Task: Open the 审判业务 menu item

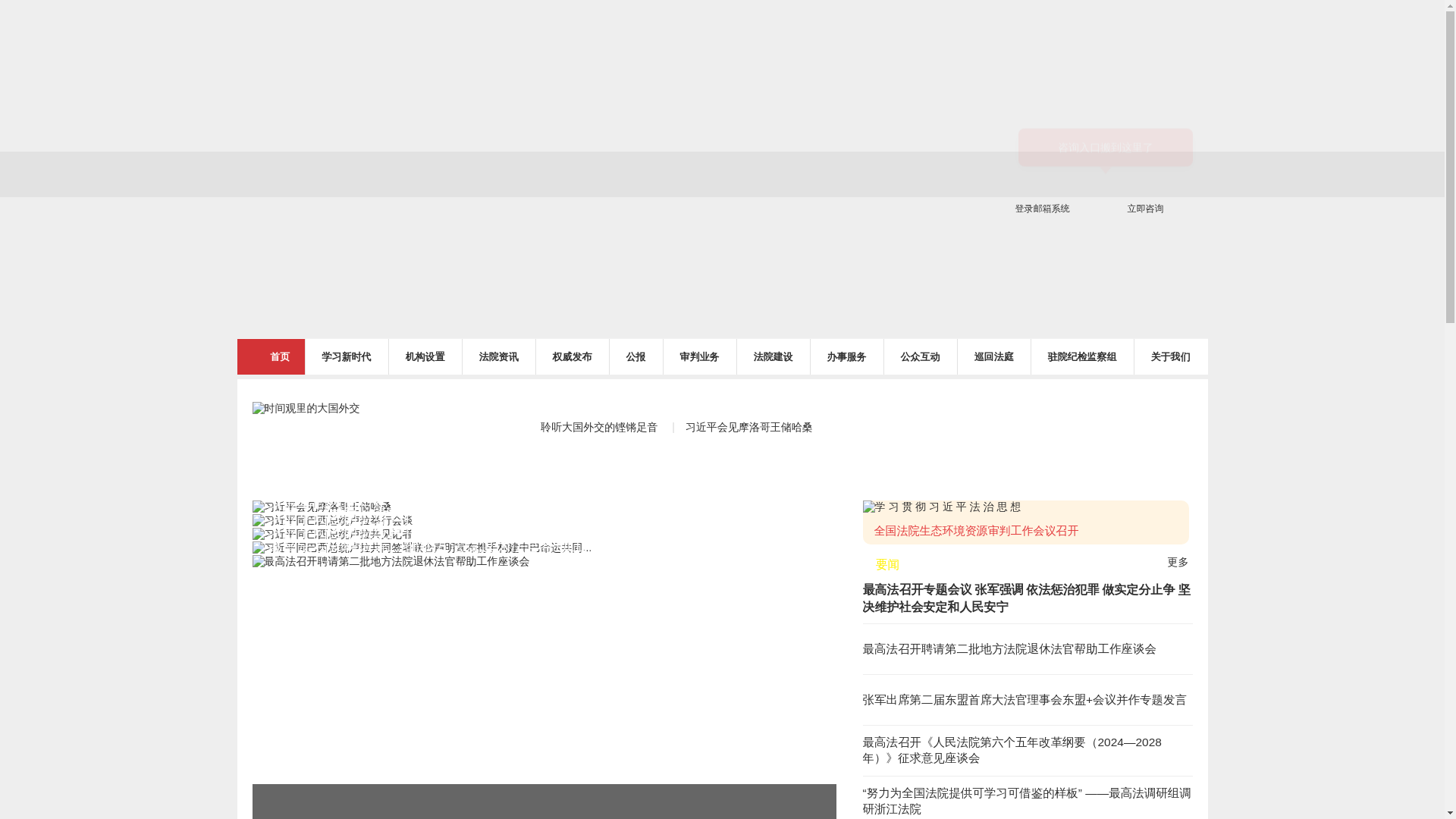Action: click(x=700, y=356)
